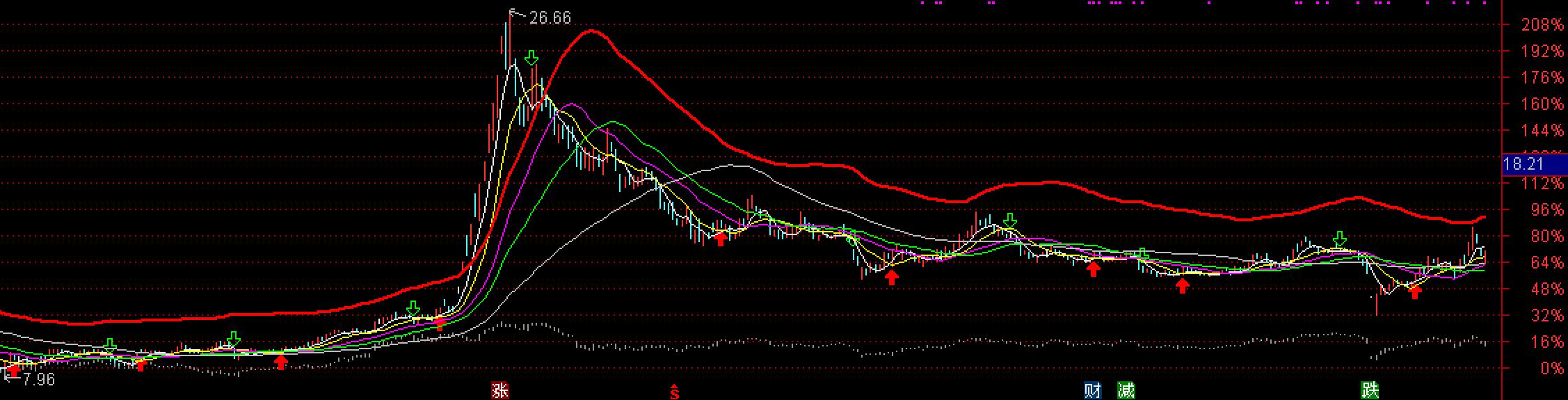This screenshot has height=400, width=1568.
Task: Click the blue 财 financial report marker
Action: pos(1092,390)
